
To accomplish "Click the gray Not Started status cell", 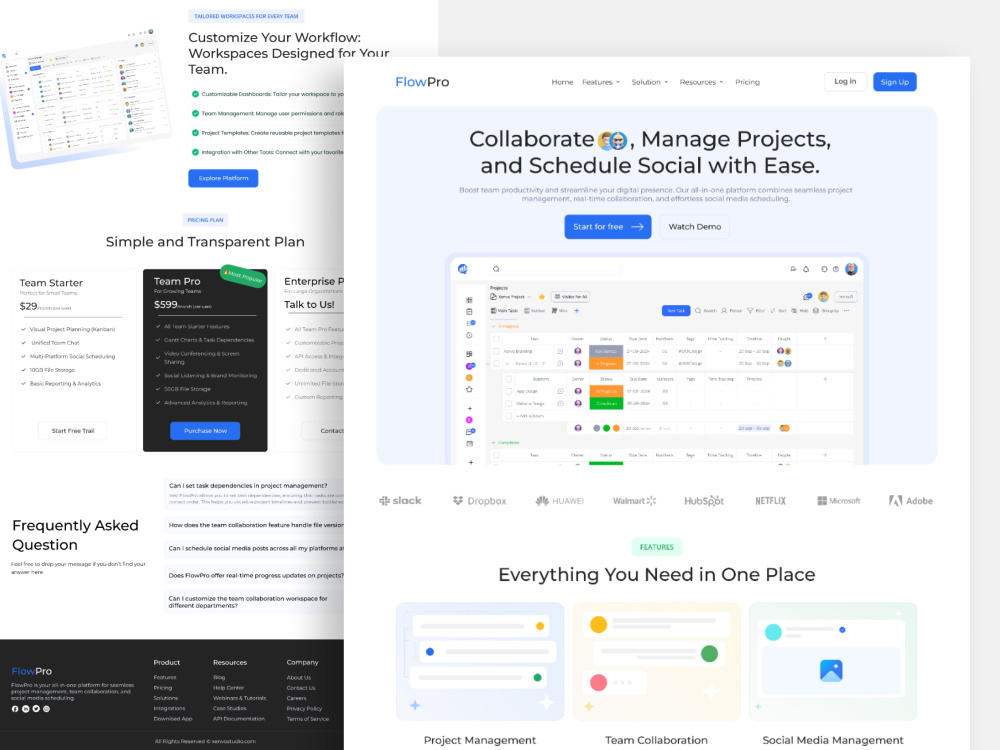I will (x=606, y=351).
